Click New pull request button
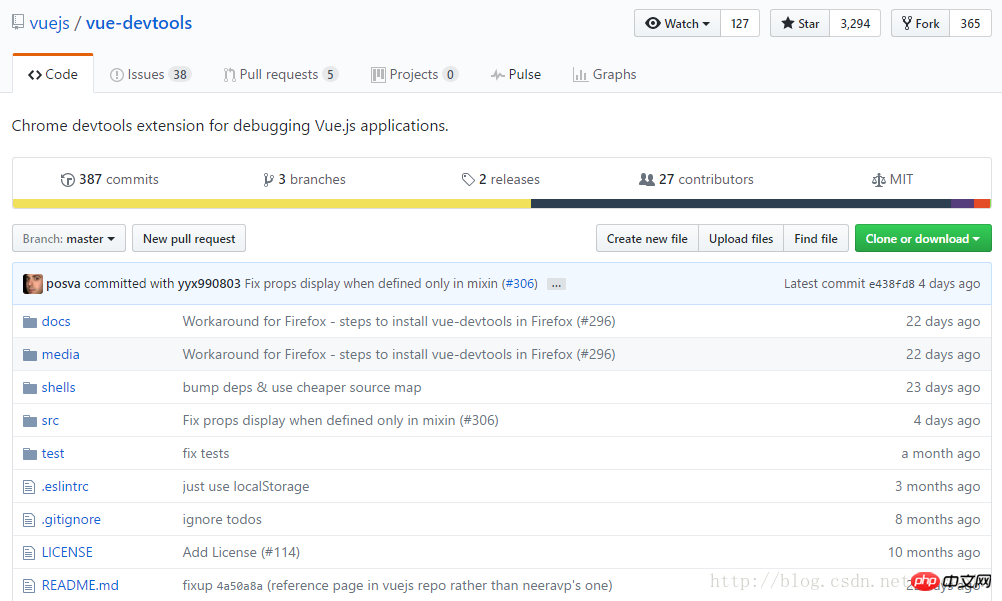 [189, 238]
